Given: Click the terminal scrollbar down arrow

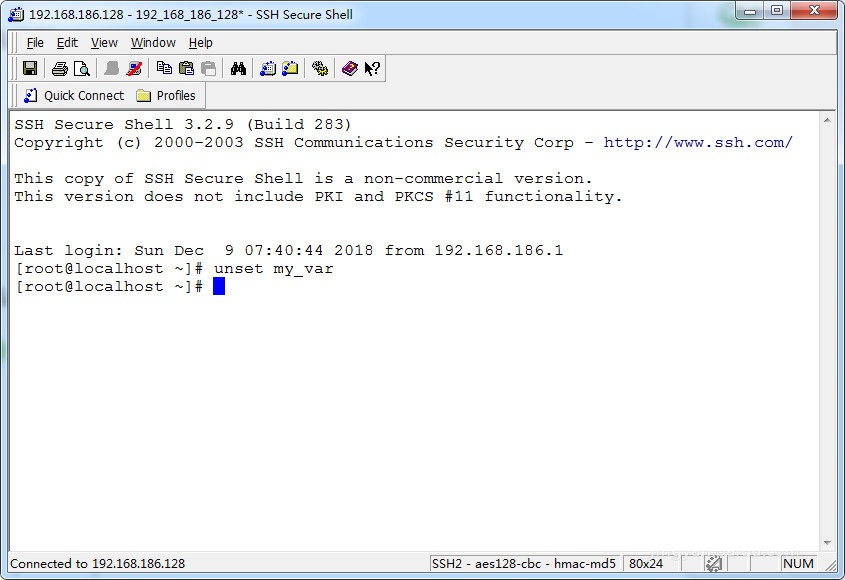Looking at the screenshot, I should [826, 543].
